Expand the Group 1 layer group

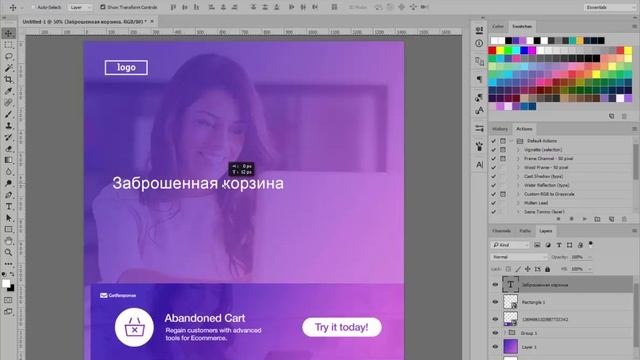pos(505,333)
